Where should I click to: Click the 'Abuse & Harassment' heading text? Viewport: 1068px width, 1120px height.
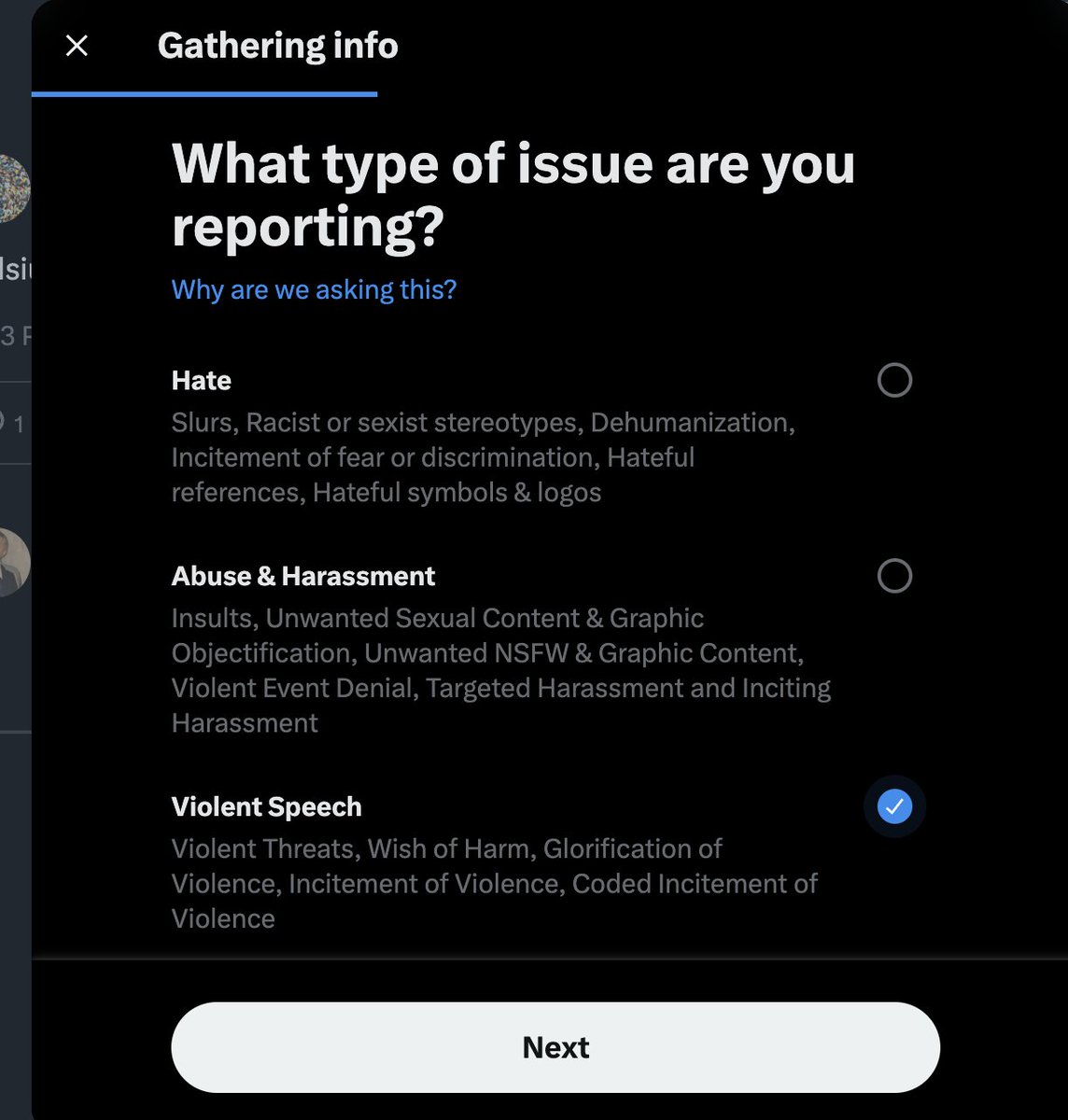[303, 576]
